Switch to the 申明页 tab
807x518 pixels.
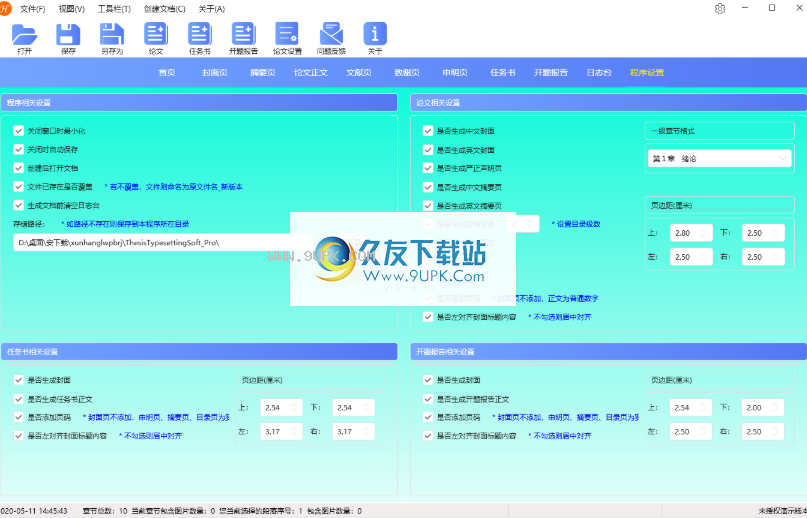pyautogui.click(x=455, y=73)
